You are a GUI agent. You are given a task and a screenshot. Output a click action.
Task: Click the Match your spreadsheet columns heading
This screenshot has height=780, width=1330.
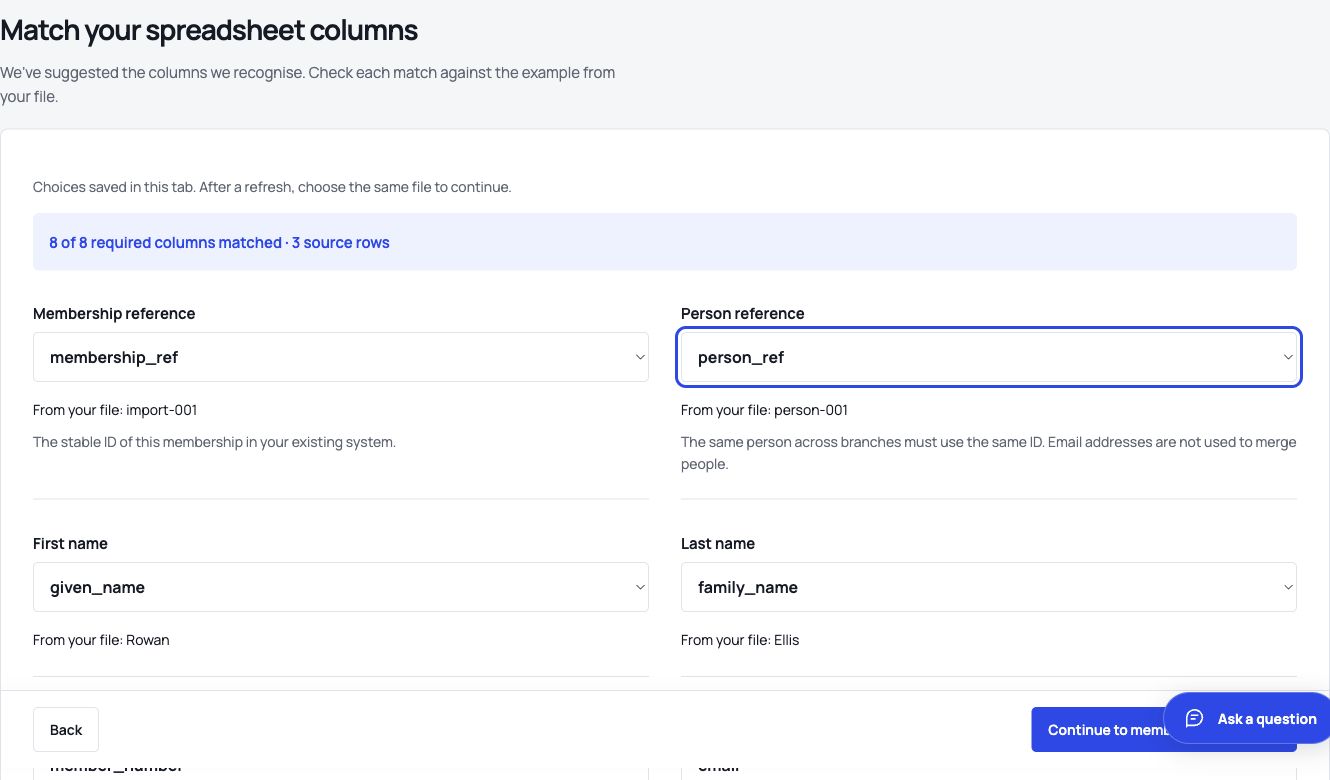point(209,30)
